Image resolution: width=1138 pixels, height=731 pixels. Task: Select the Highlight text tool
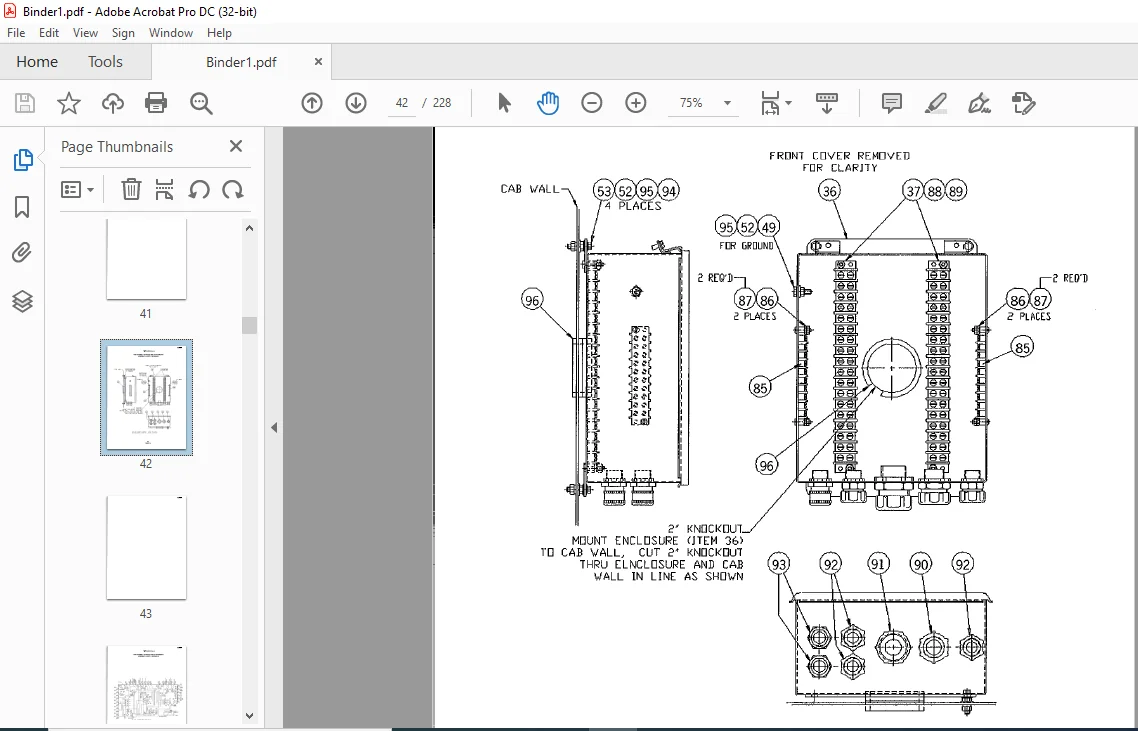[936, 103]
